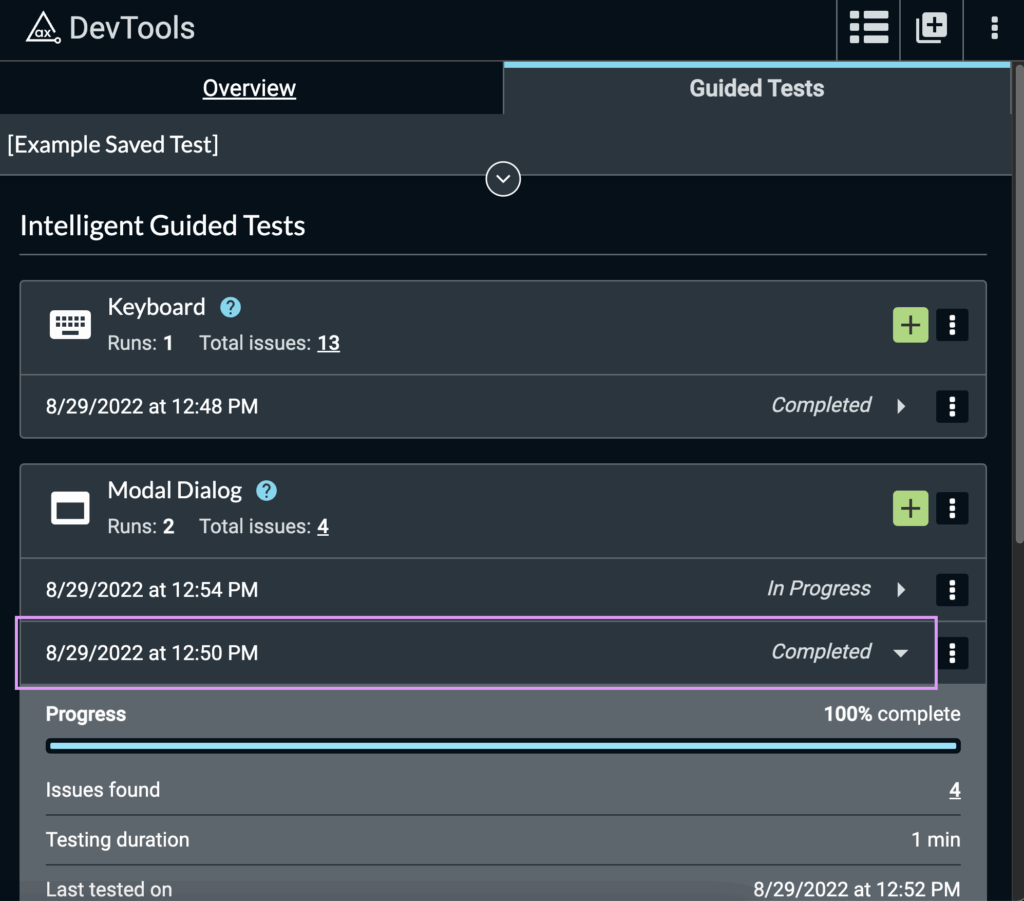The image size is (1024, 901).
Task: Click the window icon beside Modal Dialog
Action: point(70,507)
